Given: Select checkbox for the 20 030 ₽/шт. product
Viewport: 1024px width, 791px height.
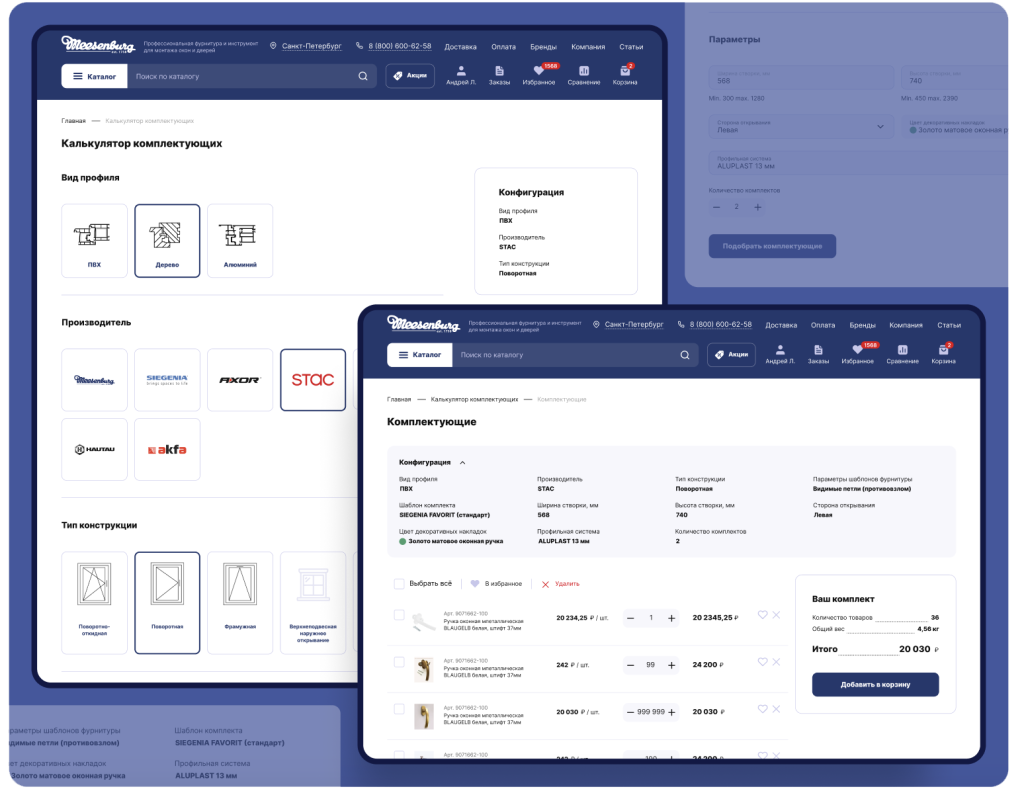Looking at the screenshot, I should tap(399, 709).
